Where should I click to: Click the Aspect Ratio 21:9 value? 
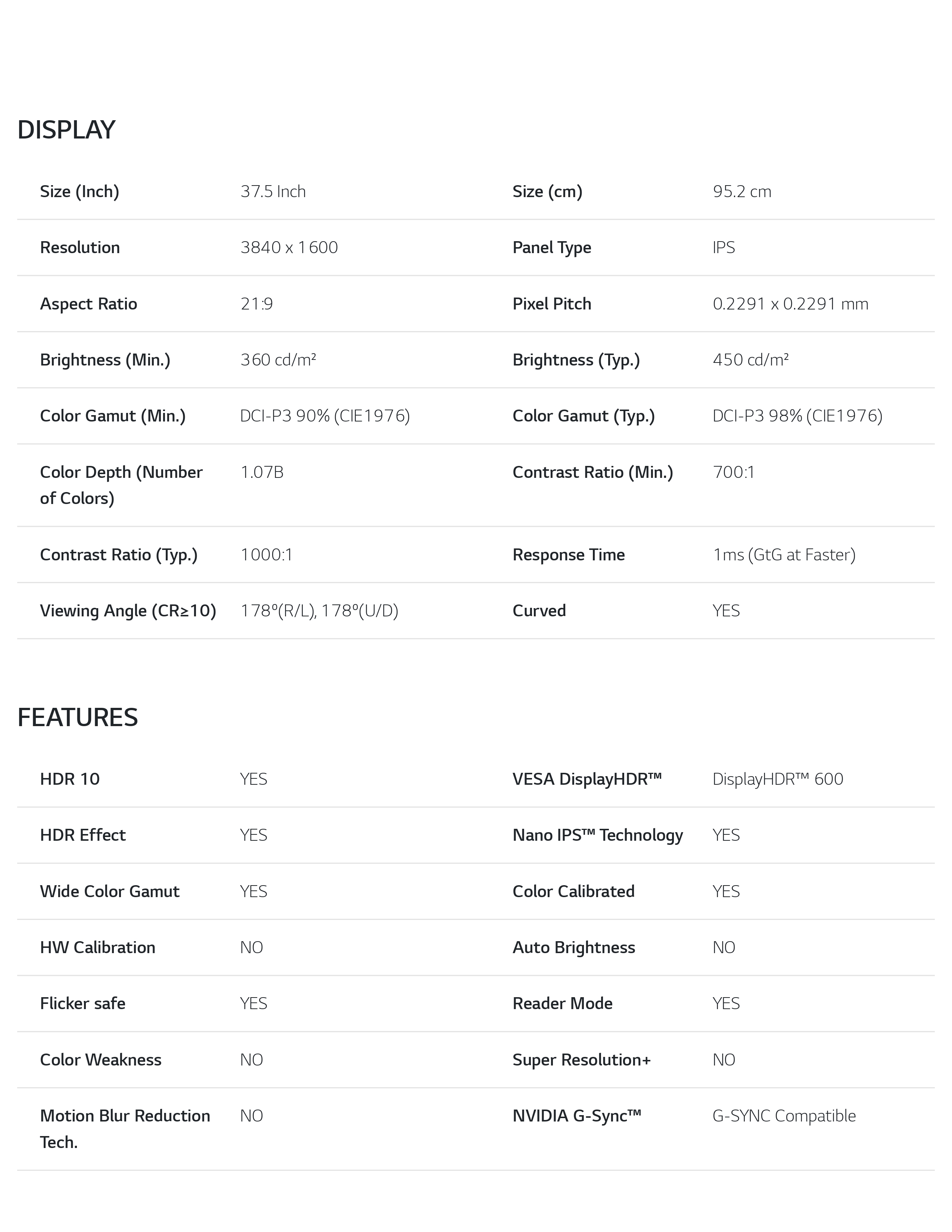tap(256, 304)
